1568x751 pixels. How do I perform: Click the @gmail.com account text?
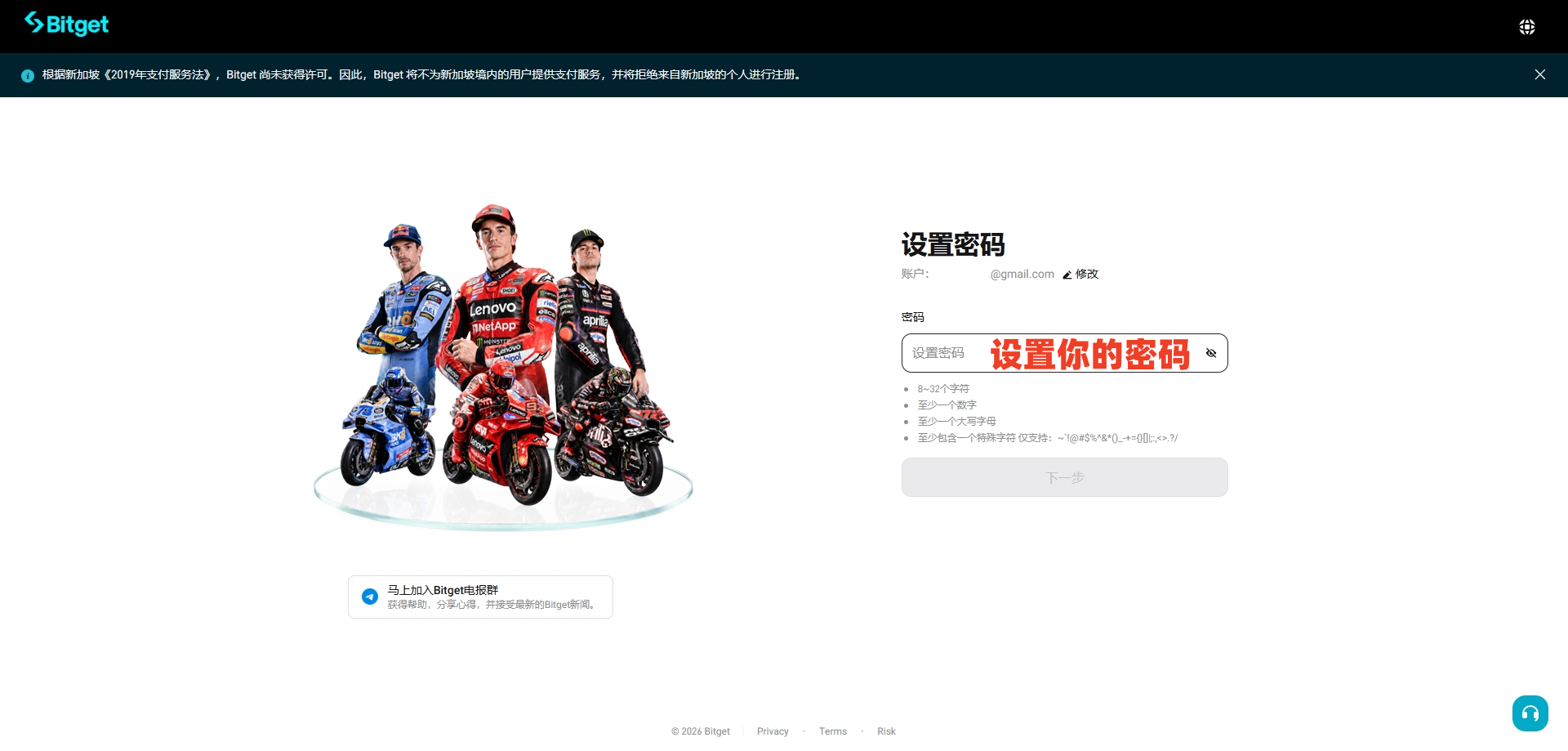(1022, 274)
